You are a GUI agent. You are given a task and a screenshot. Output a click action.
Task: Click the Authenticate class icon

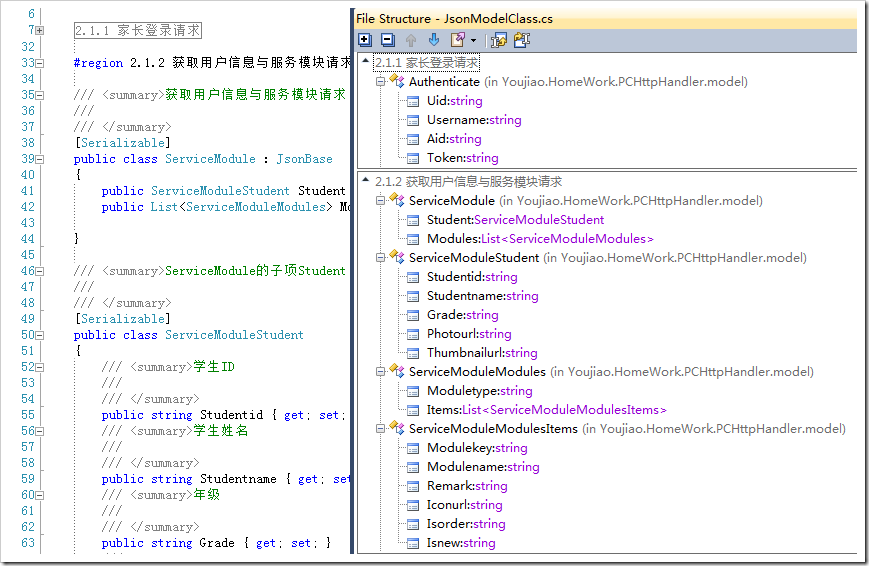(397, 81)
